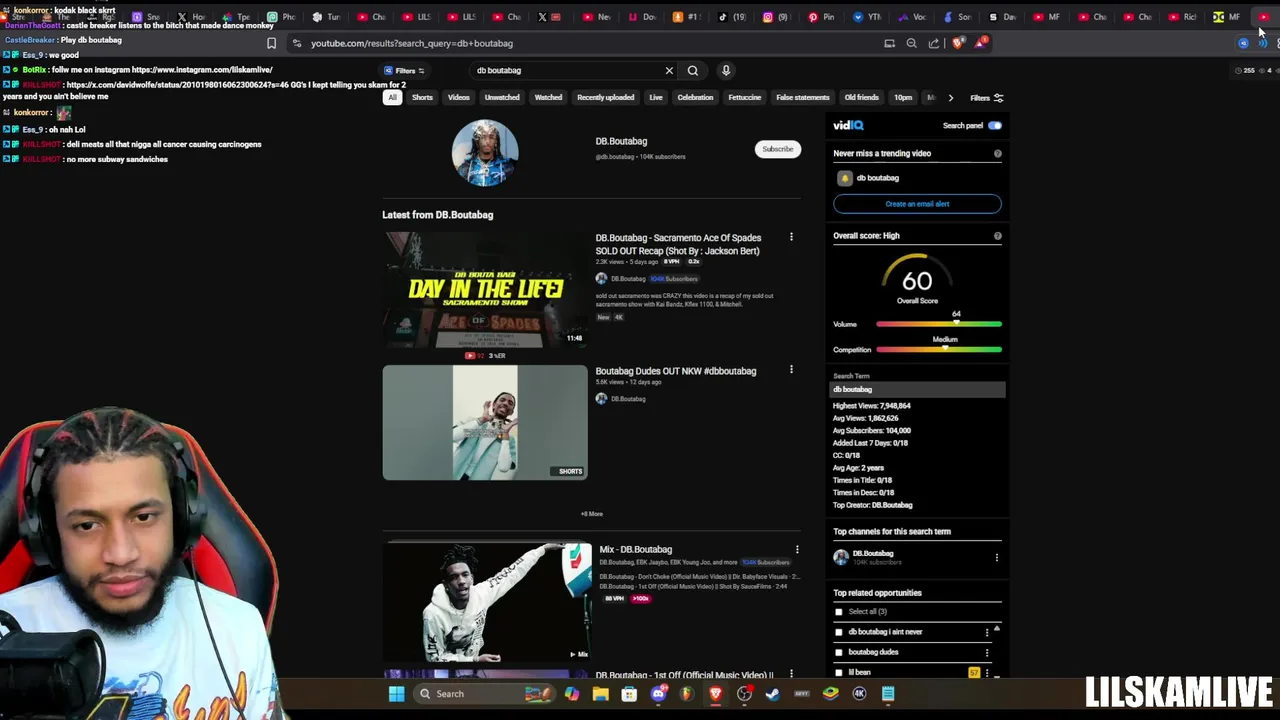Image resolution: width=1280 pixels, height=720 pixels.
Task: Select the Celebration filter chip
Action: (695, 98)
